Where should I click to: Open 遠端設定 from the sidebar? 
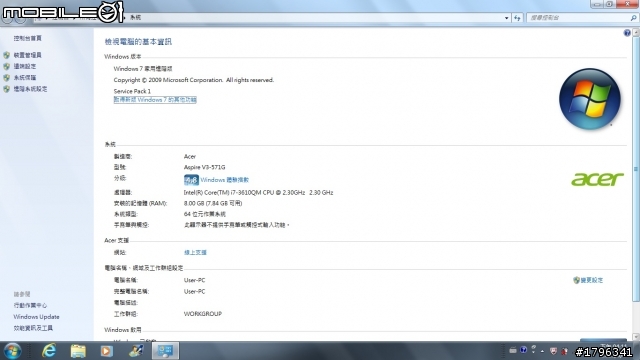tap(24, 66)
